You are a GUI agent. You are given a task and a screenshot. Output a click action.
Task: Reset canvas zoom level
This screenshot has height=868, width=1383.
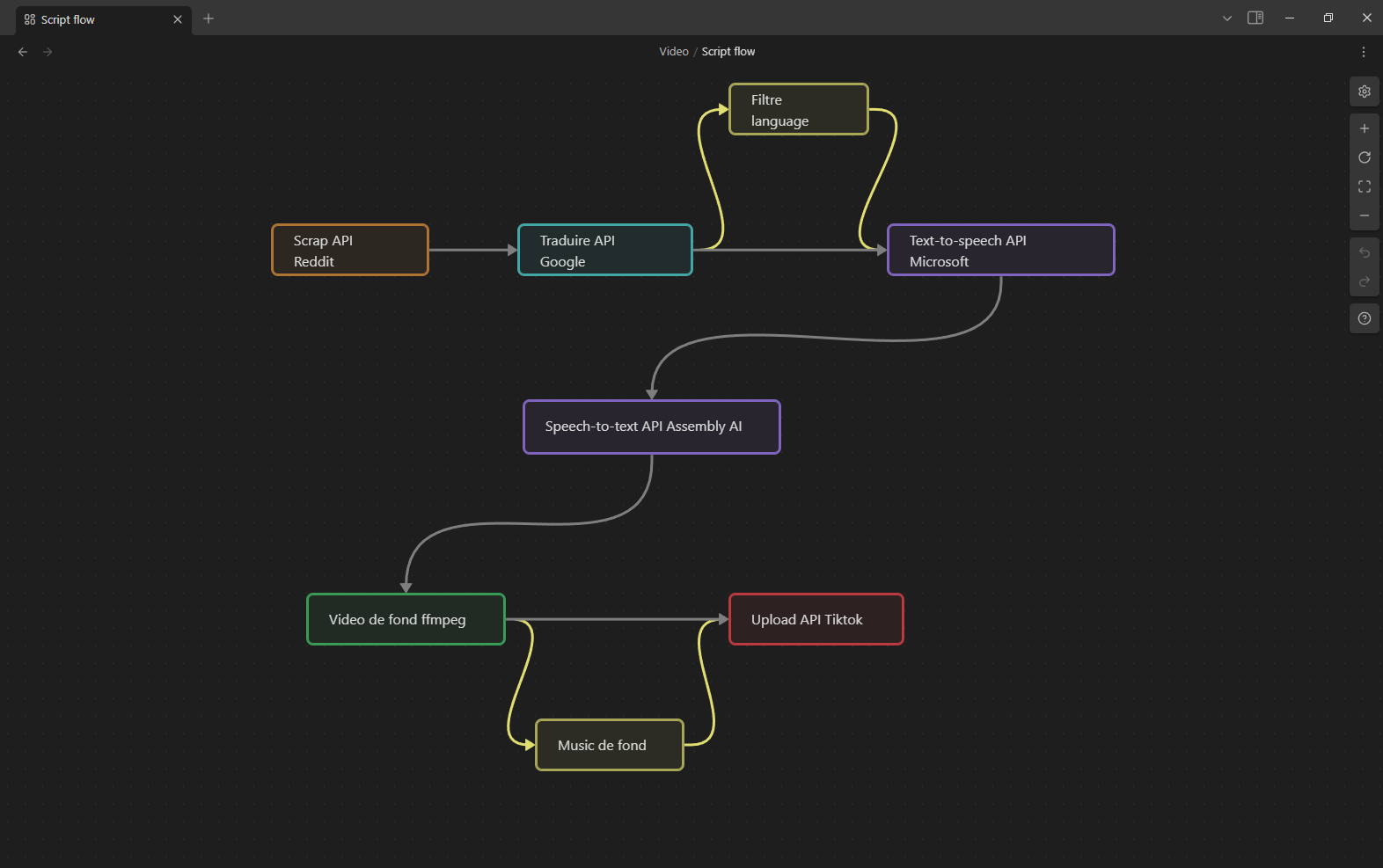[1365, 157]
